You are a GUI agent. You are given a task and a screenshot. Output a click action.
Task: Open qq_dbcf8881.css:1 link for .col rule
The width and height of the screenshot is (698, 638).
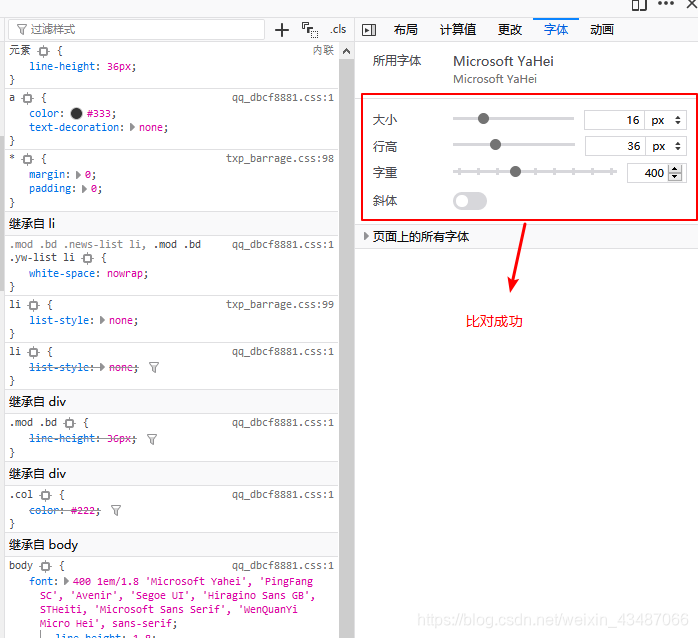click(x=283, y=494)
